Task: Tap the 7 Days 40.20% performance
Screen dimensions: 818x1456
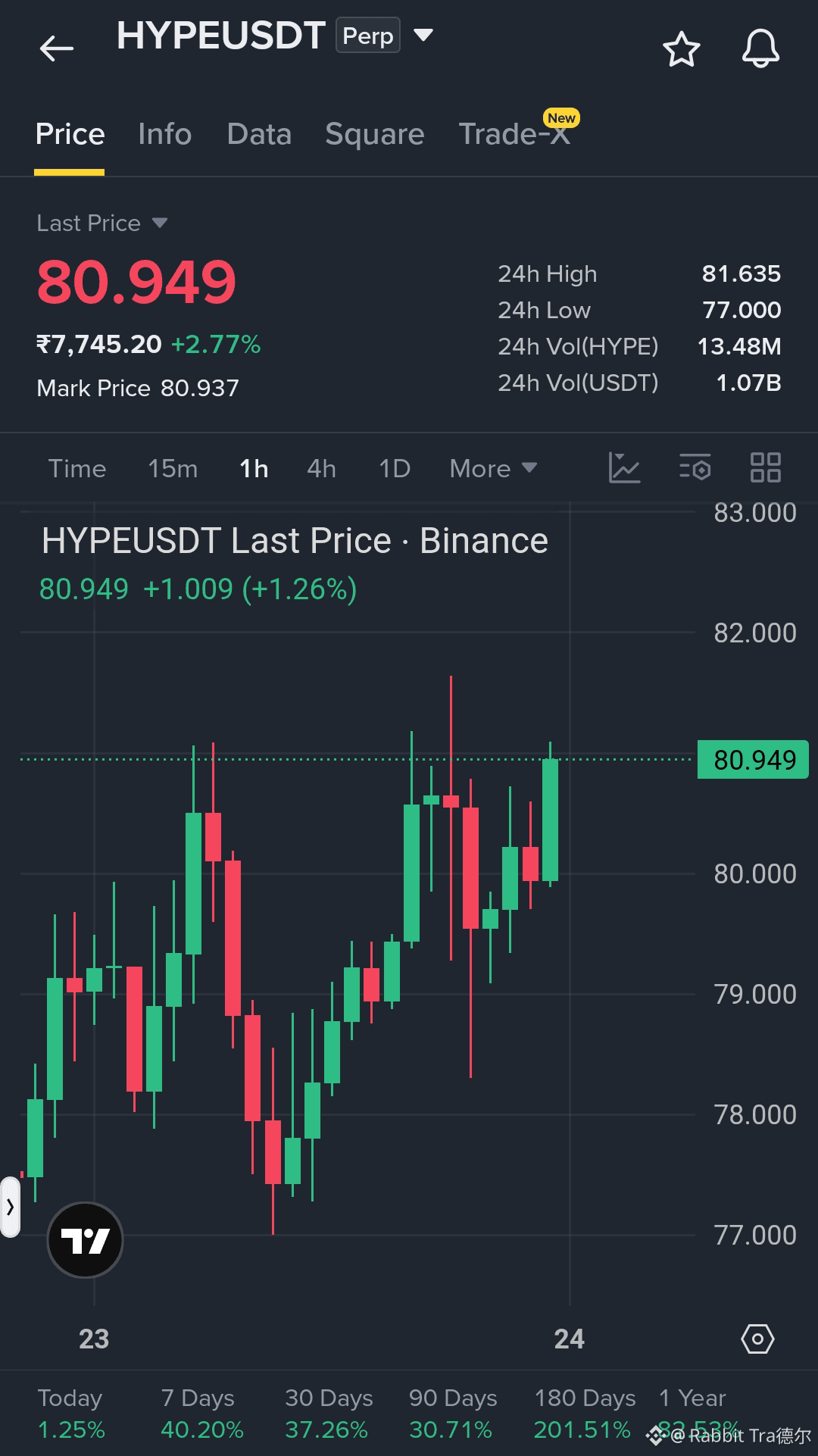Action: pyautogui.click(x=201, y=1414)
